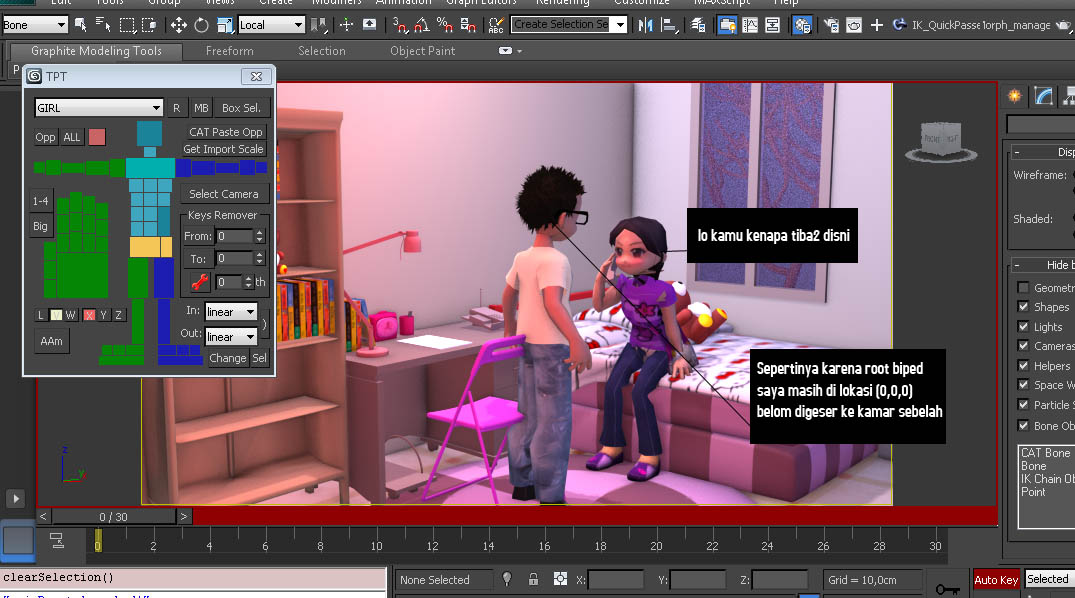This screenshot has height=598, width=1075.
Task: Open Select by Name tool
Action: (103, 25)
